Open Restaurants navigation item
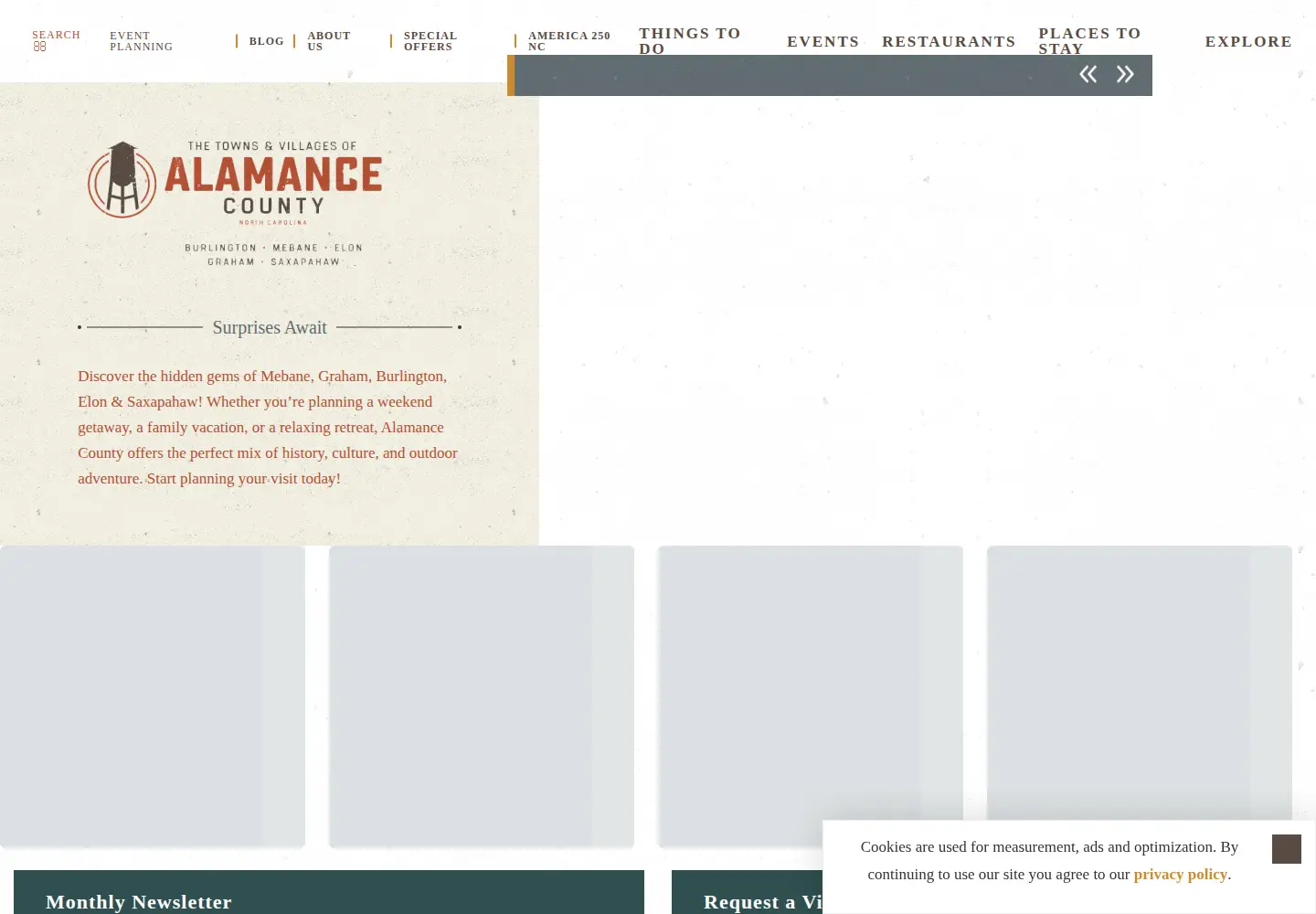This screenshot has width=1316, height=914. click(x=949, y=41)
